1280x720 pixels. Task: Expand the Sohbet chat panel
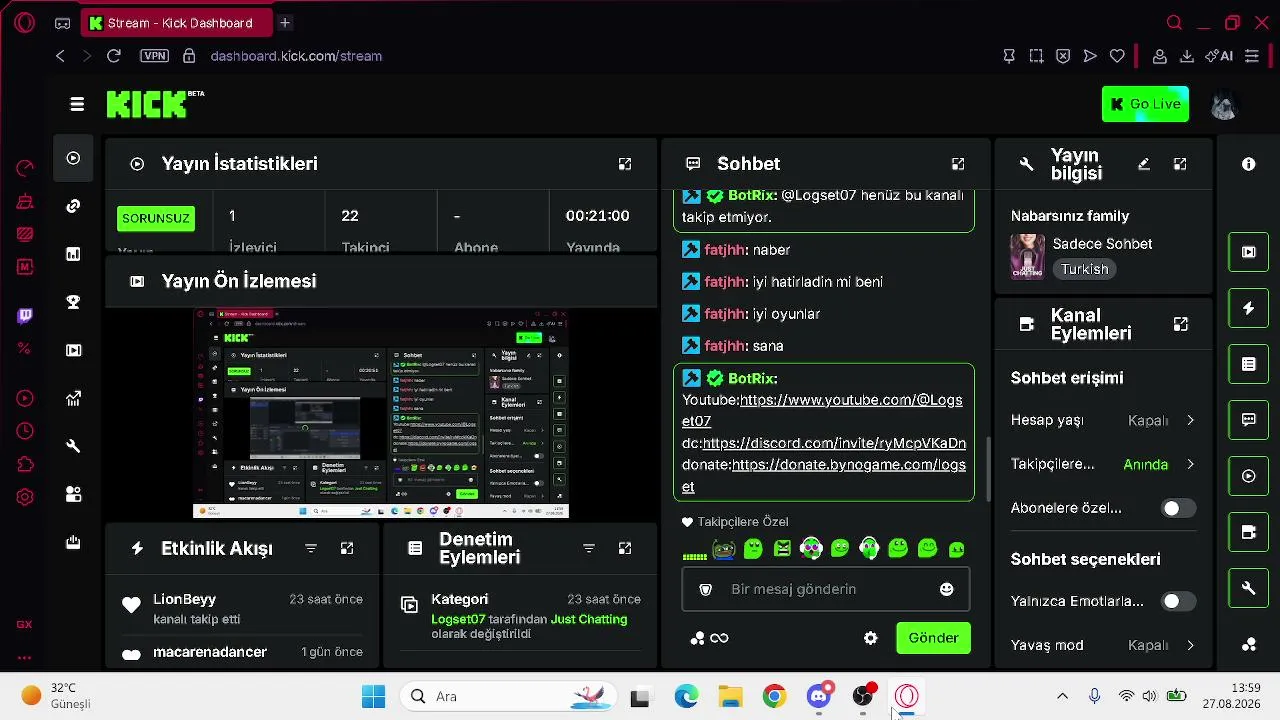pyautogui.click(x=958, y=164)
